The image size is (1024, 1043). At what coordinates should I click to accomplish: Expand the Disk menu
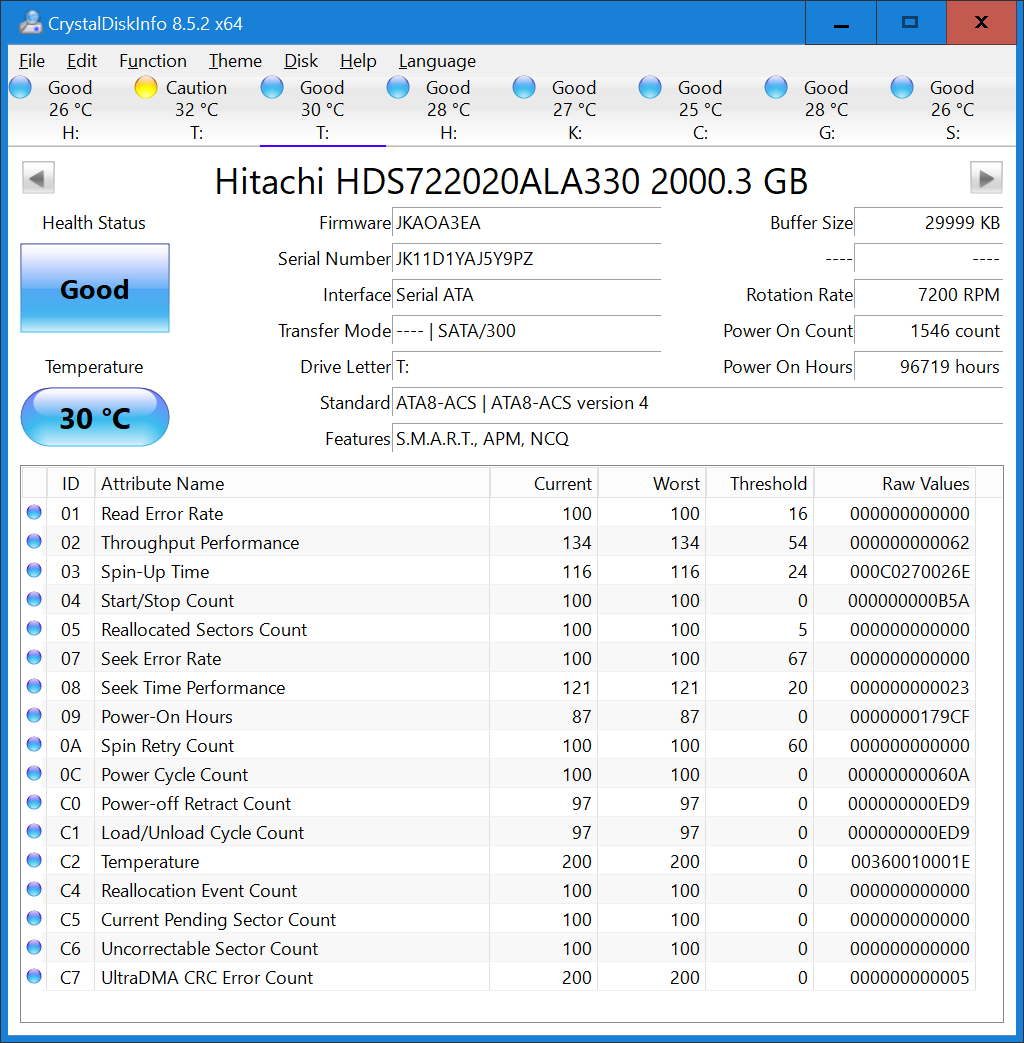pos(301,61)
